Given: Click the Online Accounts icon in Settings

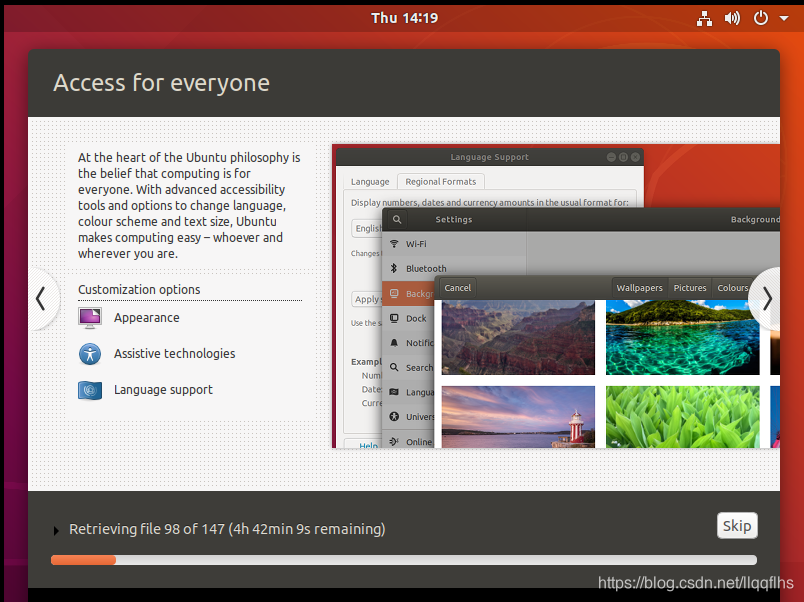Looking at the screenshot, I should pyautogui.click(x=394, y=442).
